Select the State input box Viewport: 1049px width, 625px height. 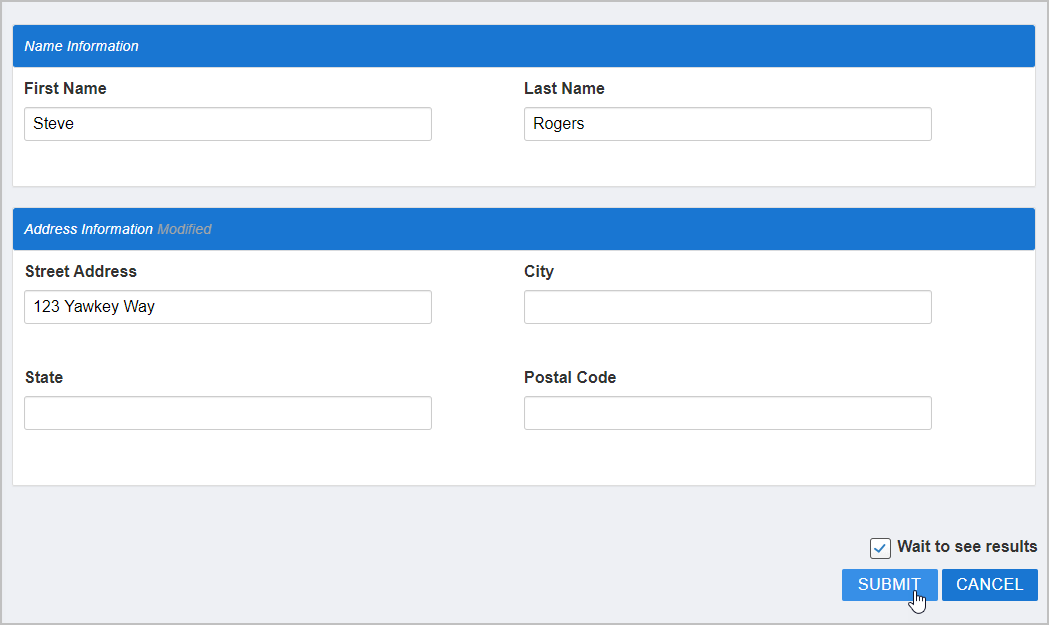click(227, 412)
